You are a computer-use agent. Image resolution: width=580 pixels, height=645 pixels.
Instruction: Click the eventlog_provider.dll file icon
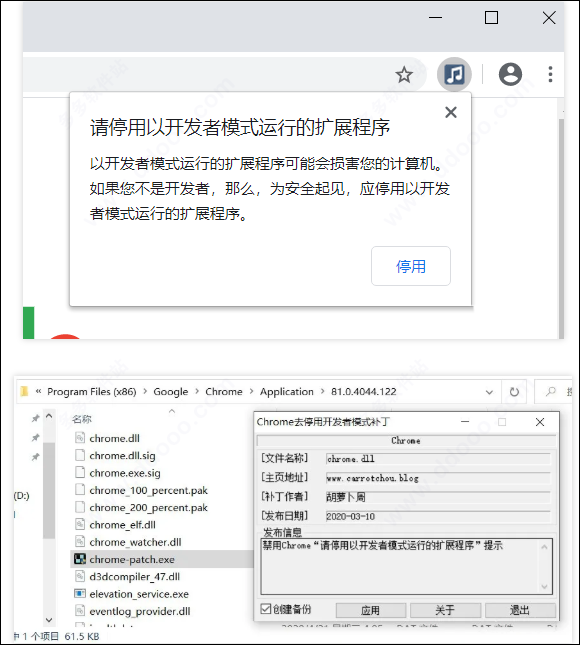80,611
